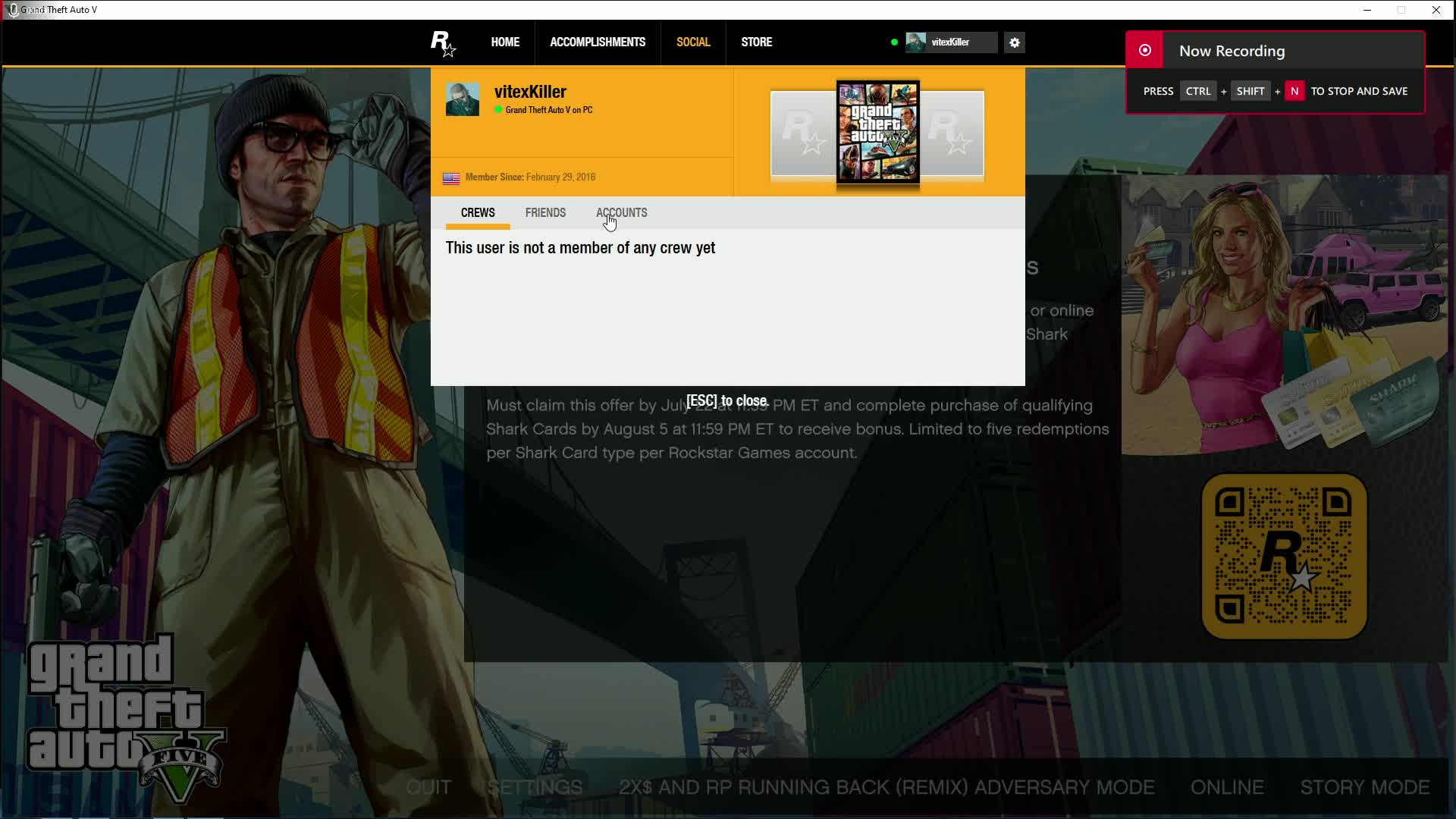Screen dimensions: 1456x819
Task: Click the Grand Theft Auto V logo
Action: click(125, 718)
